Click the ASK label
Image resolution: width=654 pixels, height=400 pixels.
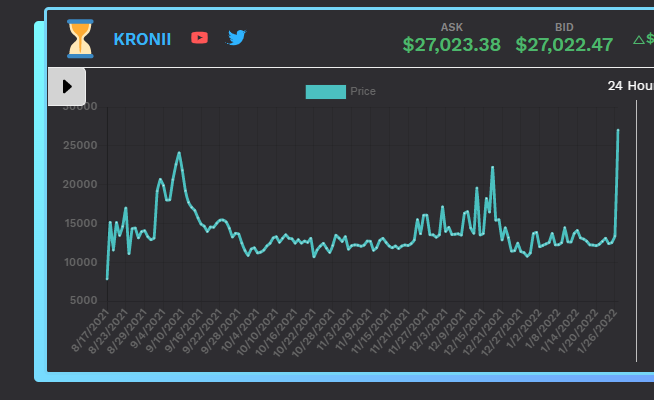(452, 27)
